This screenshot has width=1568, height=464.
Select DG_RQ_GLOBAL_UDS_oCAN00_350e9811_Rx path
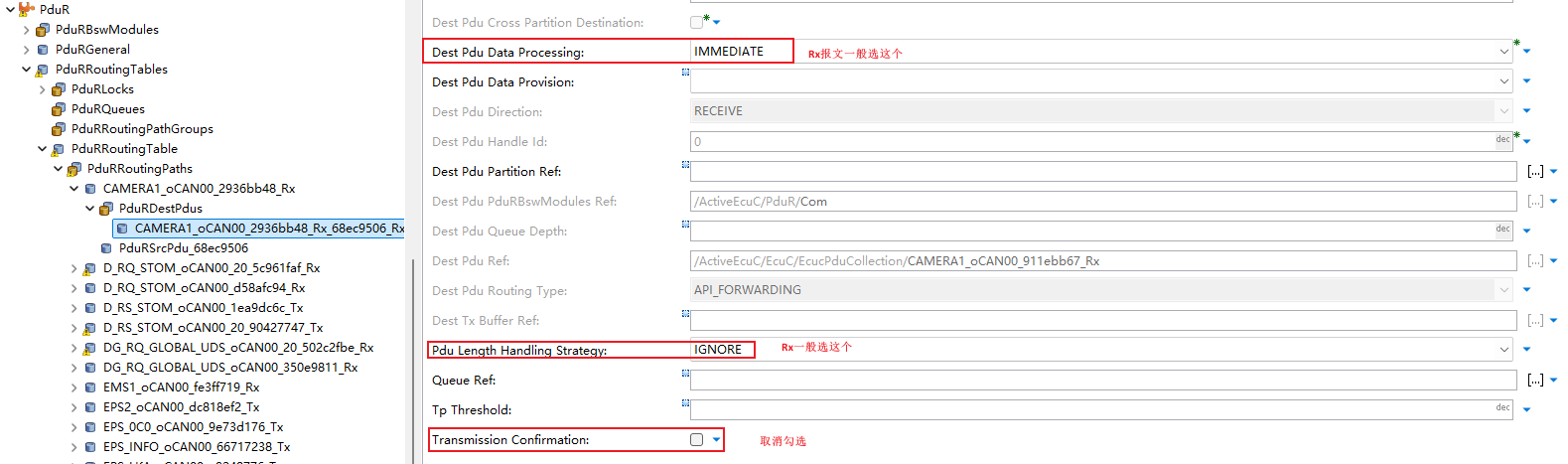click(x=230, y=368)
